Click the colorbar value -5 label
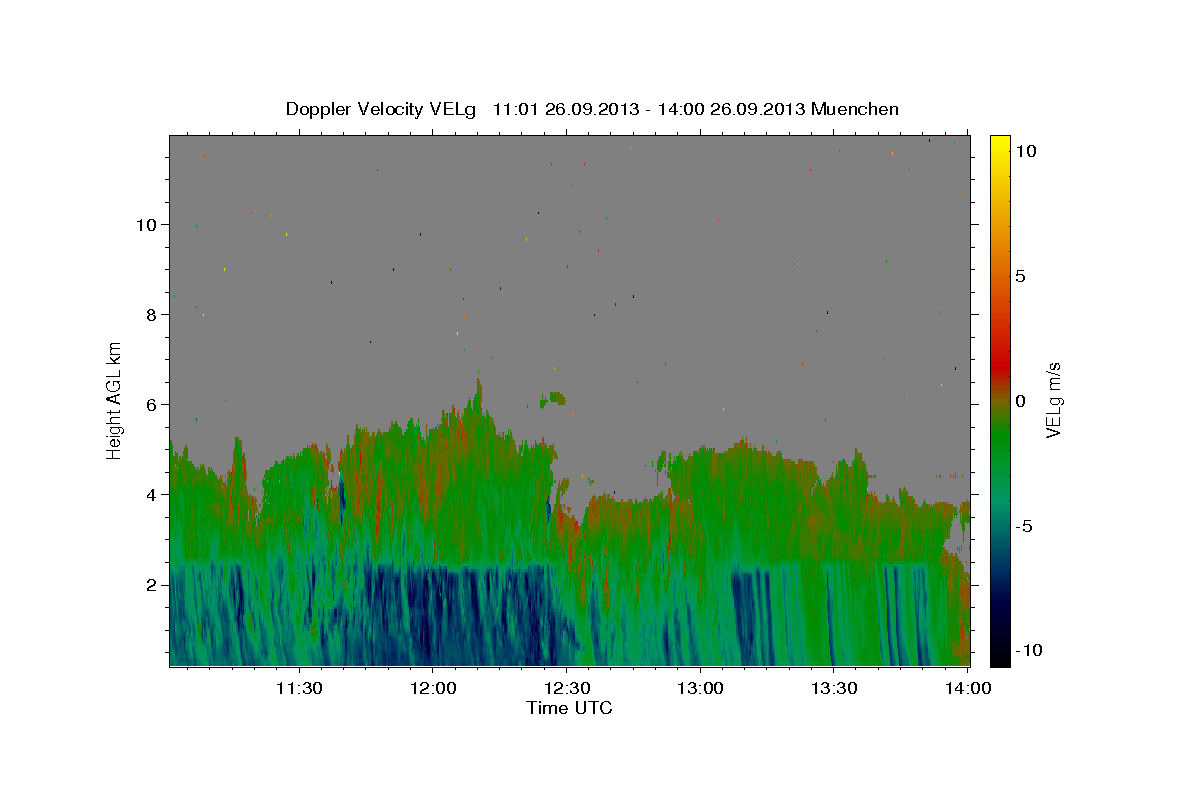This screenshot has height=800, width=1200. (x=1023, y=526)
